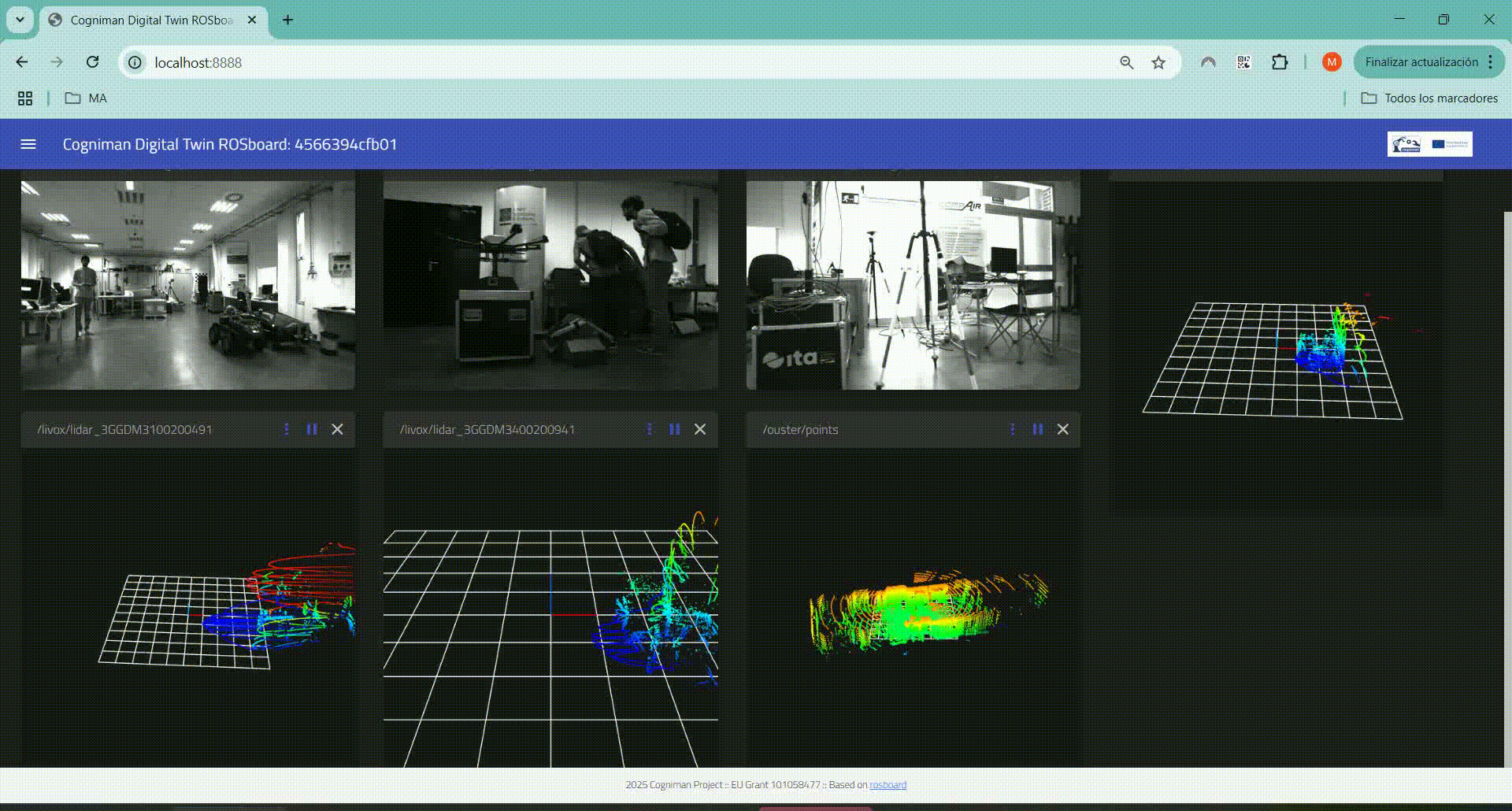Open options menu for /ouster/points card
This screenshot has height=811, width=1512.
point(1013,429)
